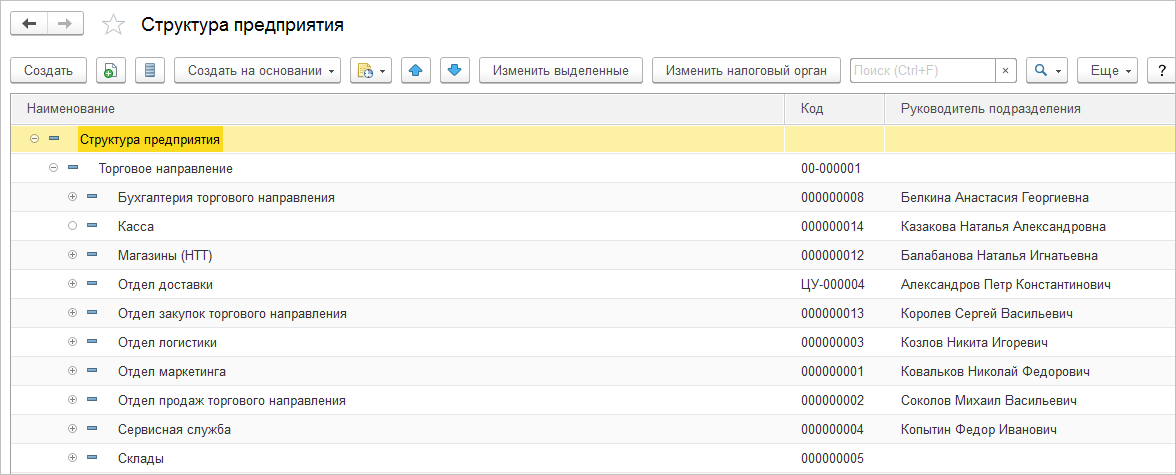Viewport: 1176px width, 475px height.
Task: Collapse the 'Торговое направление' tree node
Action: 53,168
